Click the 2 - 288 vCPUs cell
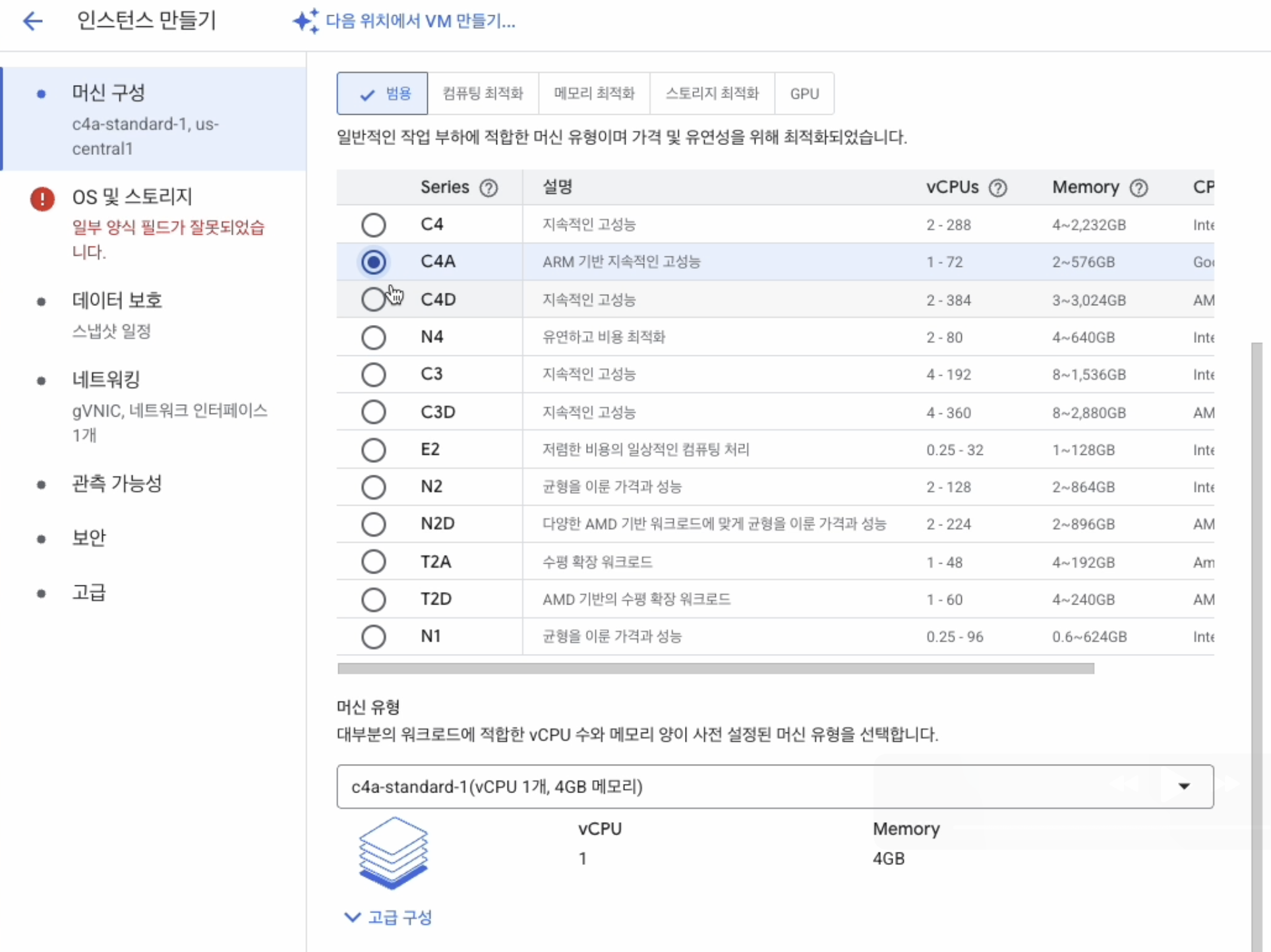Screen dimensions: 1271x952 click(949, 225)
